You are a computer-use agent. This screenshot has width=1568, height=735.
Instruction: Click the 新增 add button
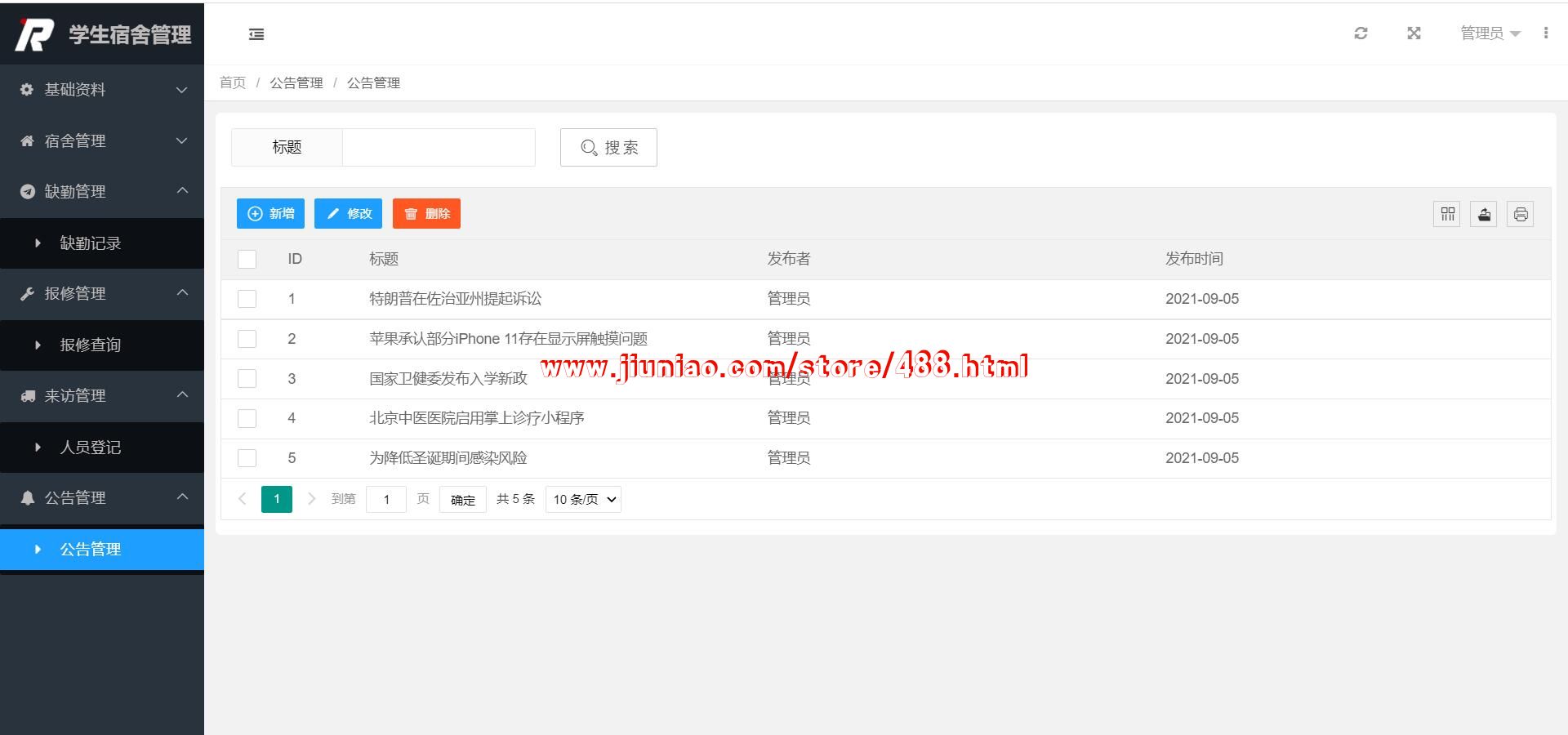pyautogui.click(x=270, y=214)
